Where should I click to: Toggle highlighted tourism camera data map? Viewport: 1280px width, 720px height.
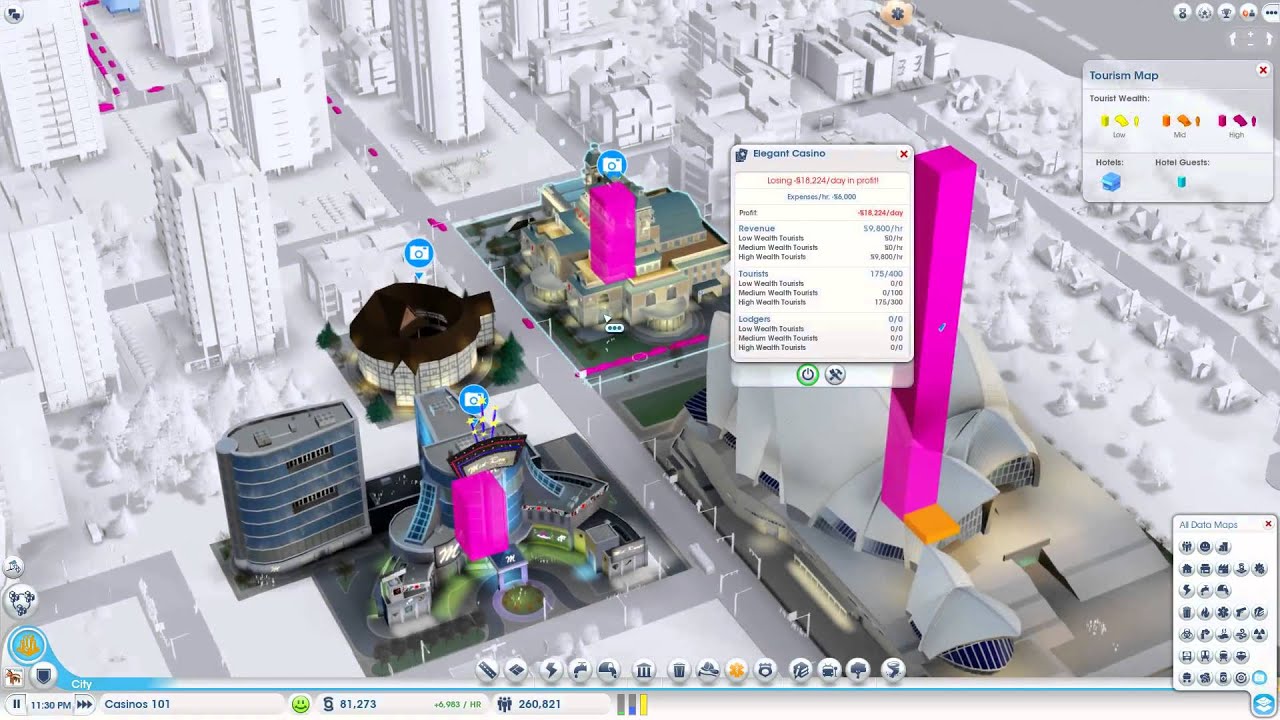1260,677
